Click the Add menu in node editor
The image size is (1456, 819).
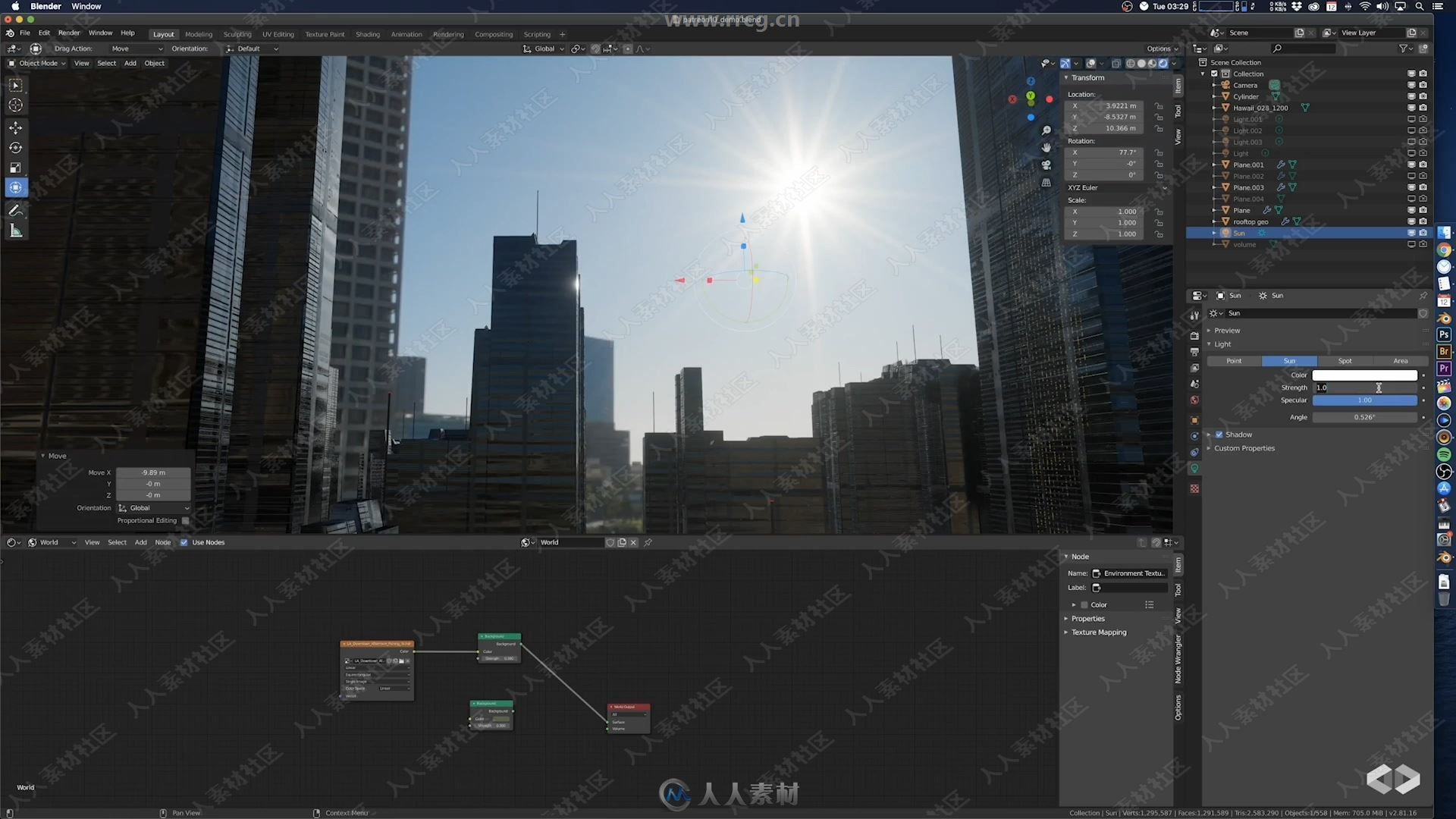140,542
